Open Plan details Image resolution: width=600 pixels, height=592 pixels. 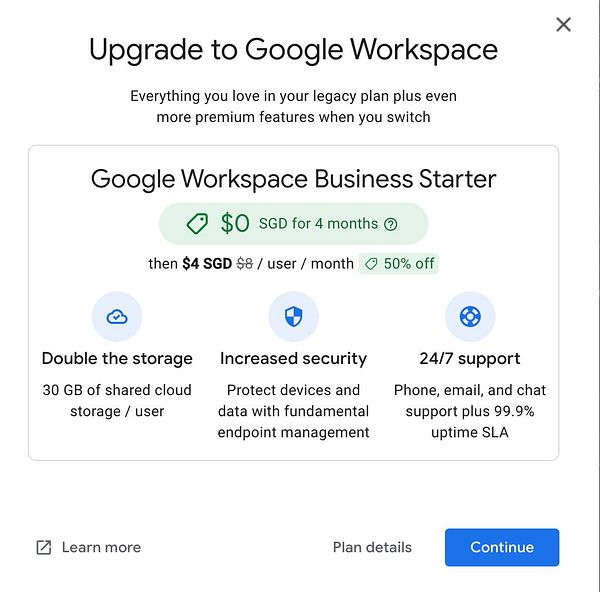[x=372, y=547]
